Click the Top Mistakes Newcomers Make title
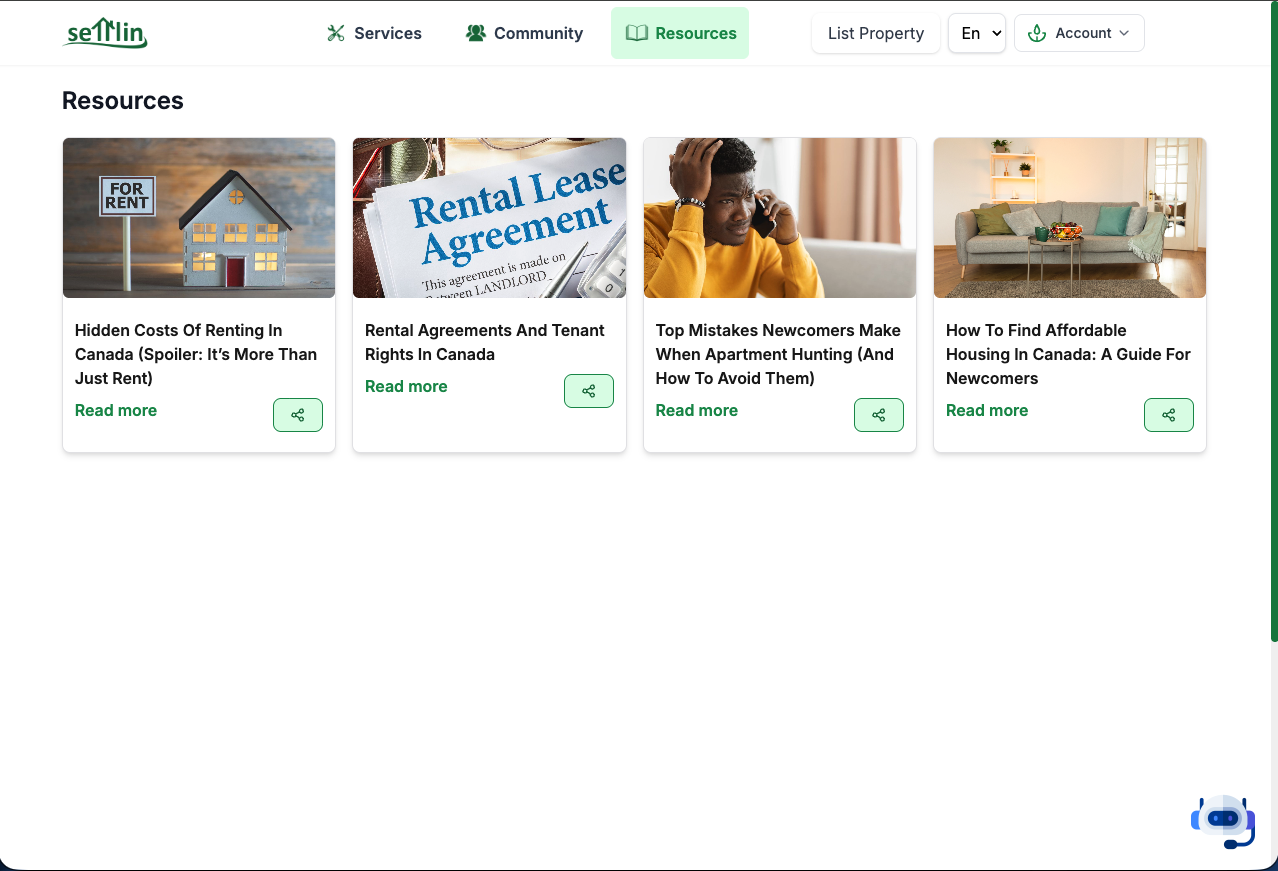Screen dimensions: 1278x871 778,354
